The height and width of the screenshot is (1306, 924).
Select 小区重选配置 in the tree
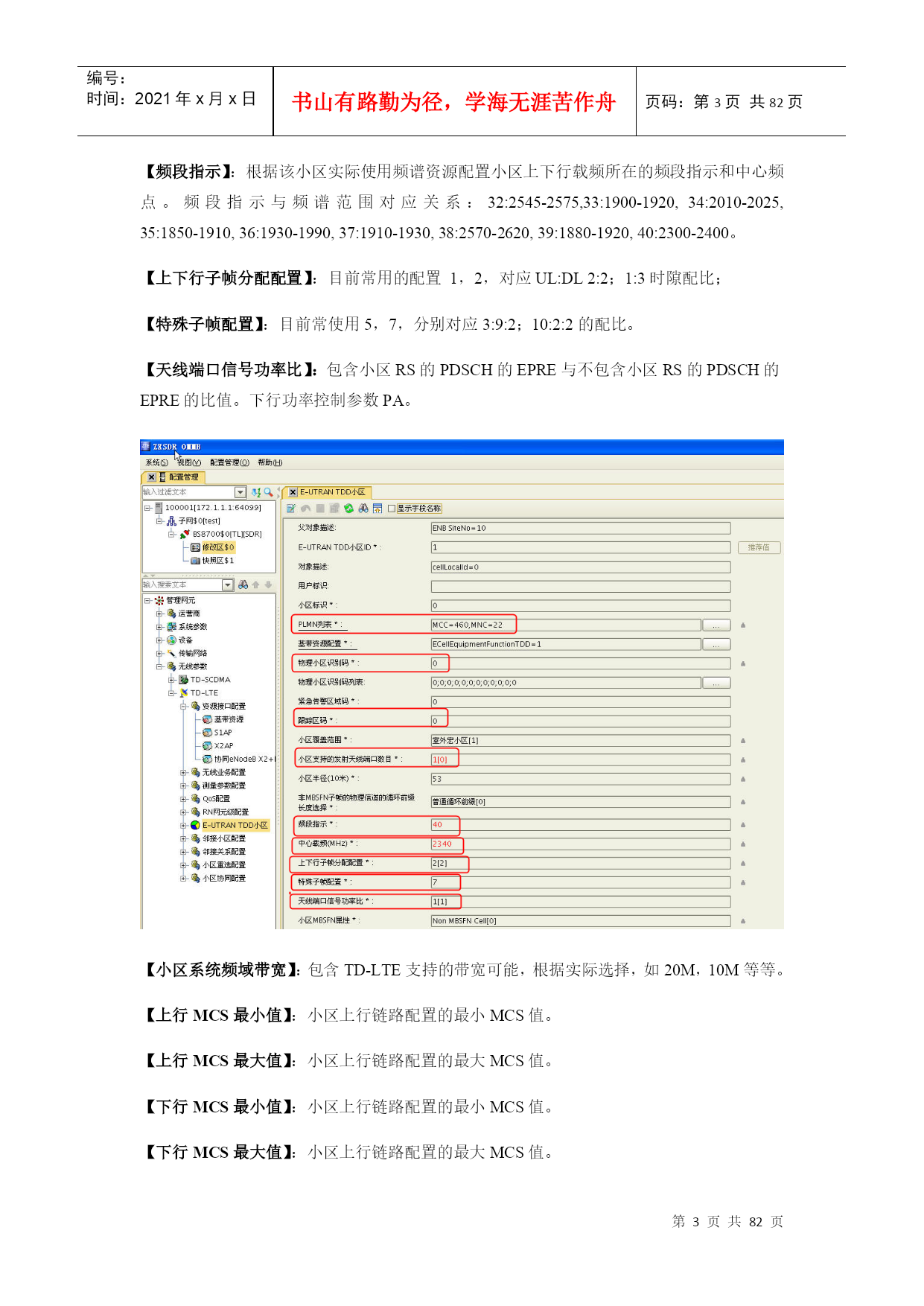(224, 865)
